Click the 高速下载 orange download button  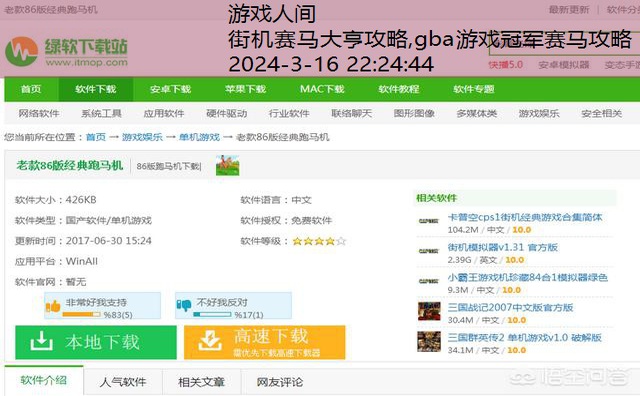tap(264, 343)
